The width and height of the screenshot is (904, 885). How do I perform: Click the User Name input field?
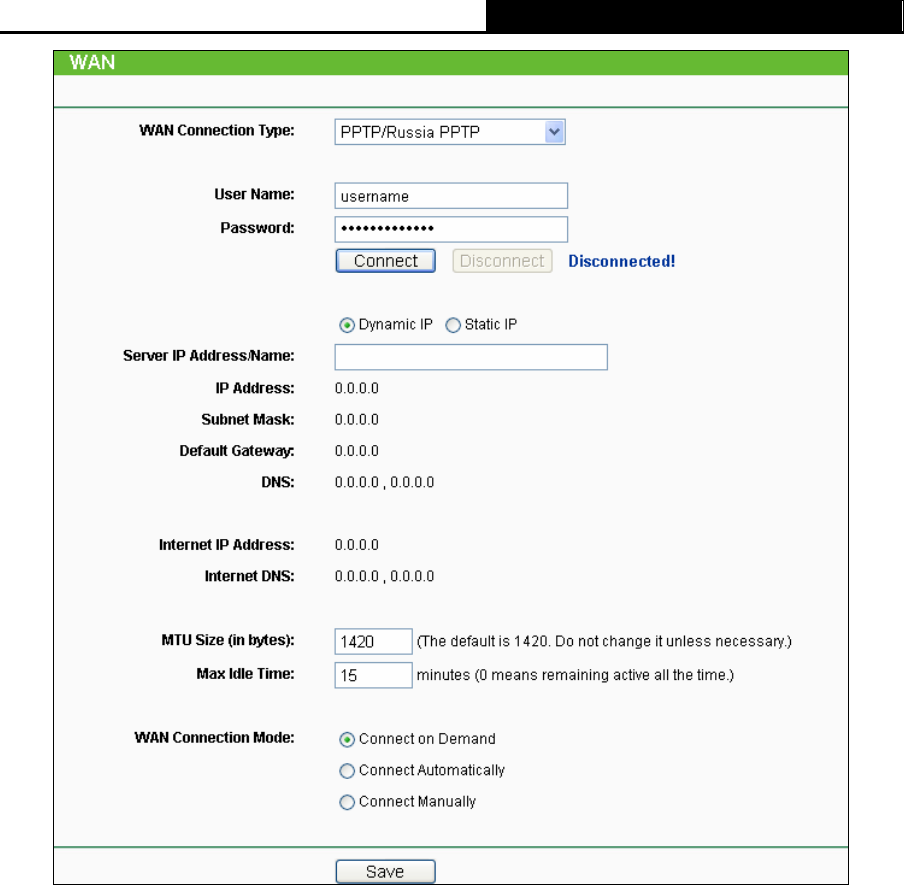[451, 196]
